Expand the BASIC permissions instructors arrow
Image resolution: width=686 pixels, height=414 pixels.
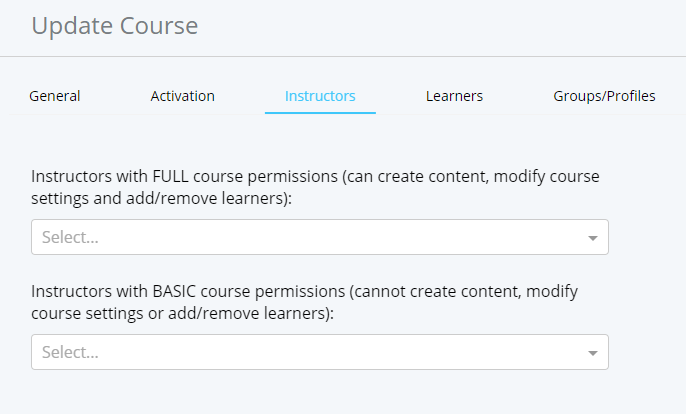coord(592,353)
